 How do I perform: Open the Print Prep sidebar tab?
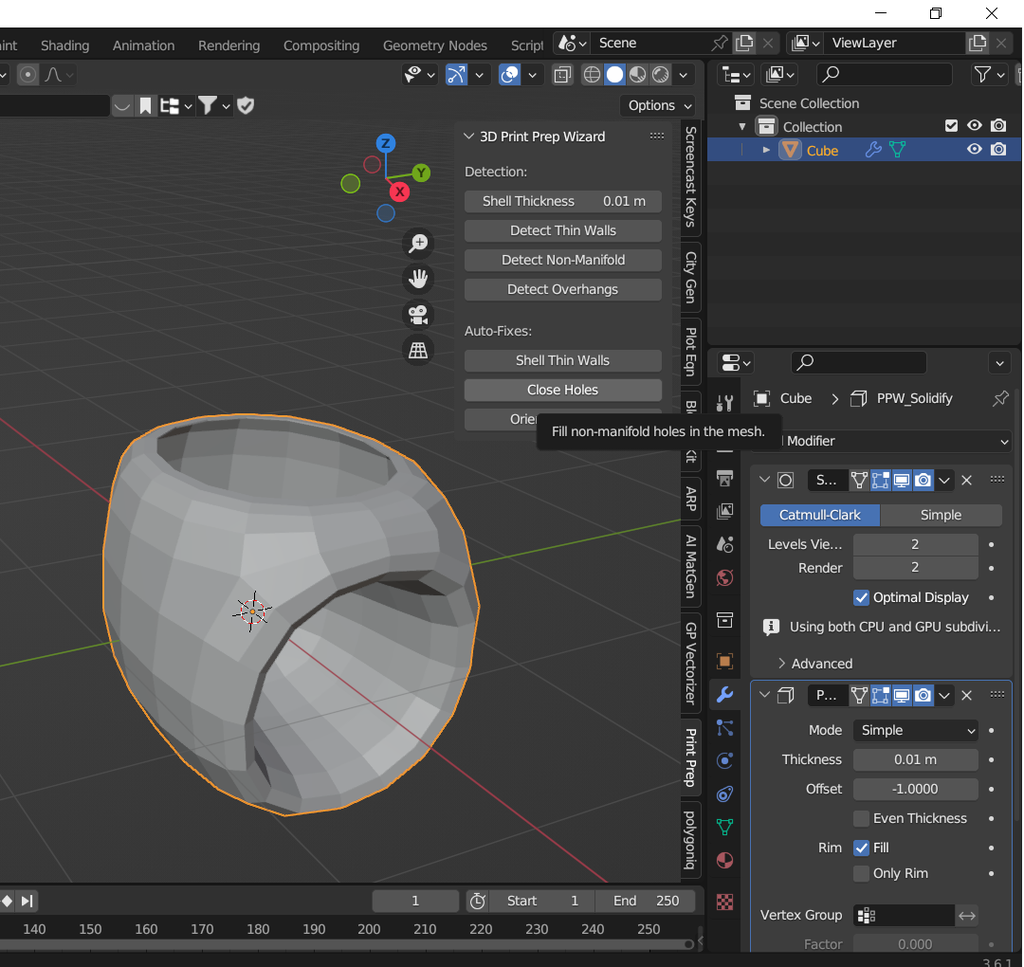click(691, 757)
